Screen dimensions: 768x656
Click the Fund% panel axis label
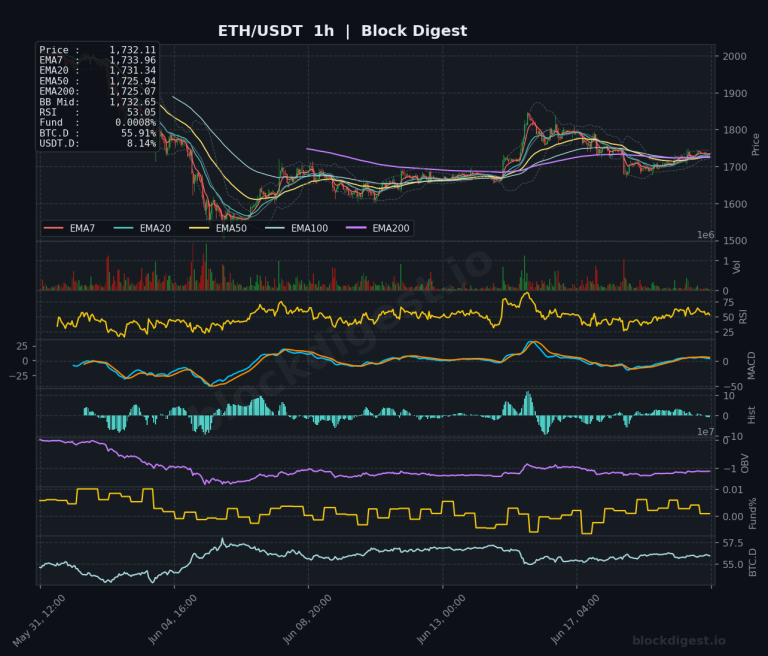753,513
